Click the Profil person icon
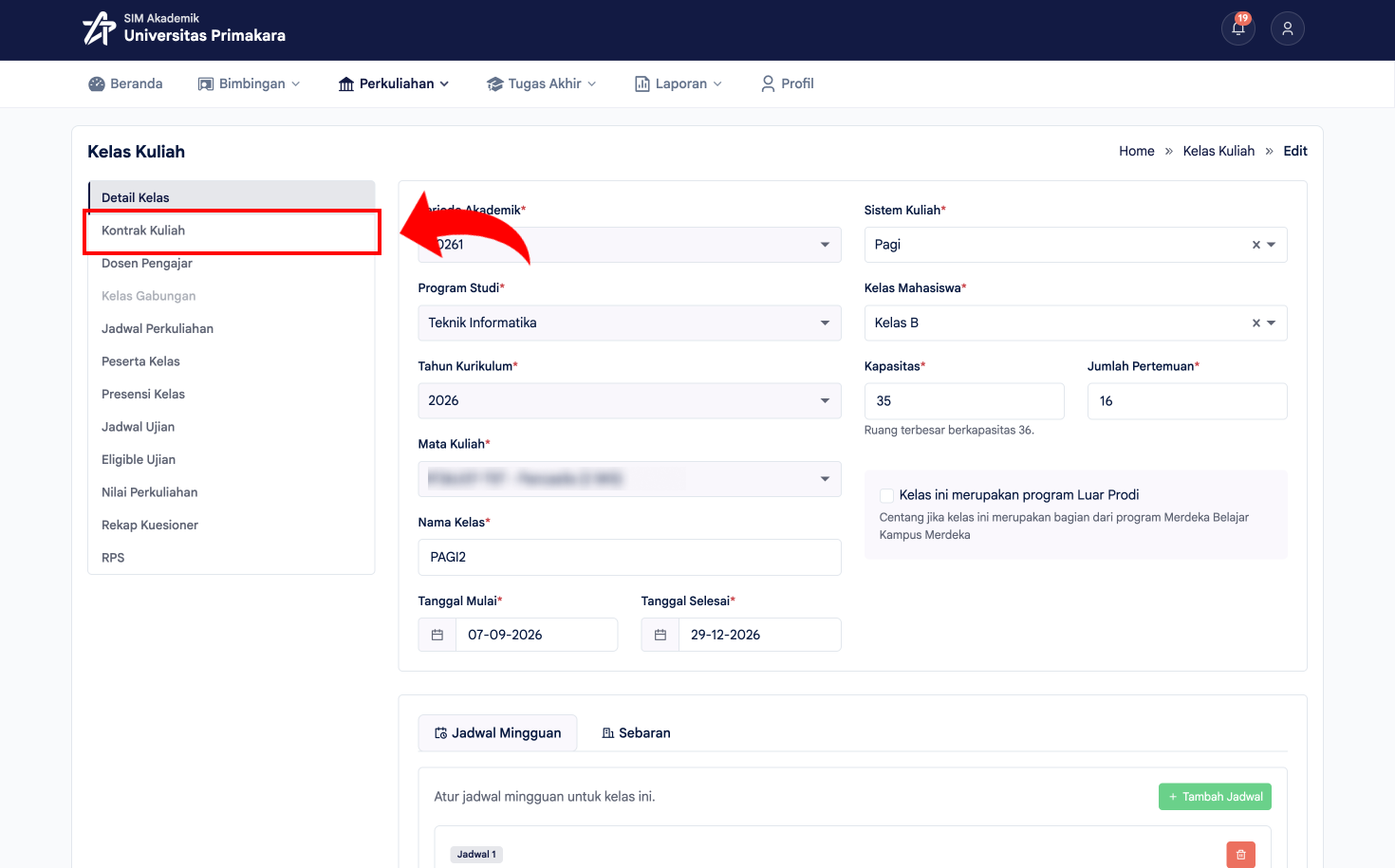The height and width of the screenshot is (868, 1395). pos(768,83)
